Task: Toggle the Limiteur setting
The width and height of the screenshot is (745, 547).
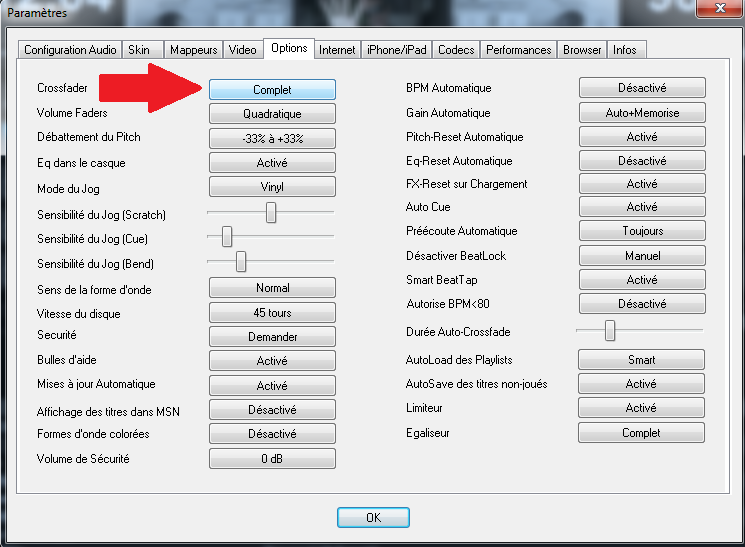Action: pos(641,408)
